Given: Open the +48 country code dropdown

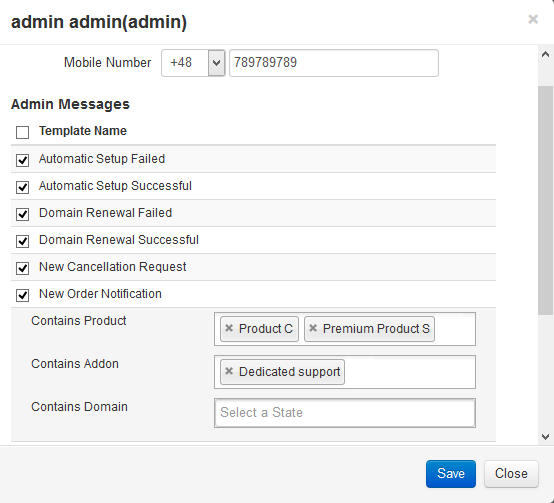Looking at the screenshot, I should (193, 63).
